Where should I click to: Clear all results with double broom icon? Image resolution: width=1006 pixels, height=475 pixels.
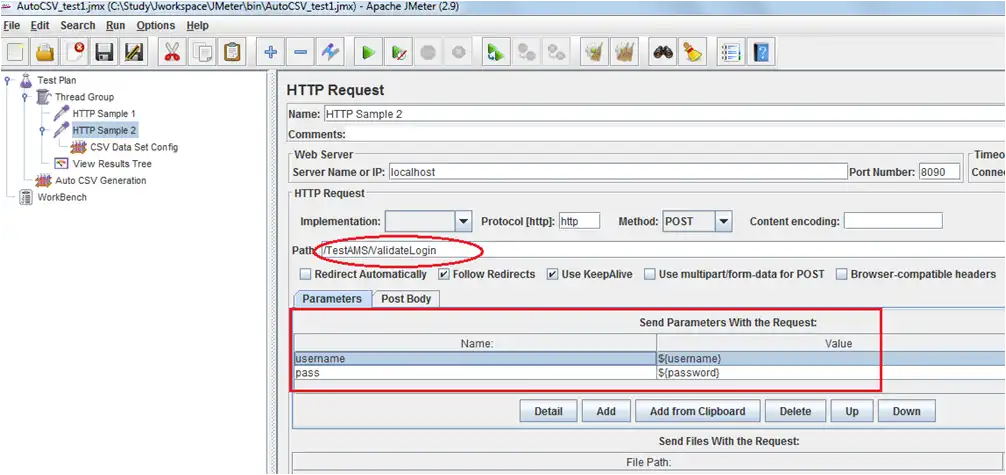624,52
